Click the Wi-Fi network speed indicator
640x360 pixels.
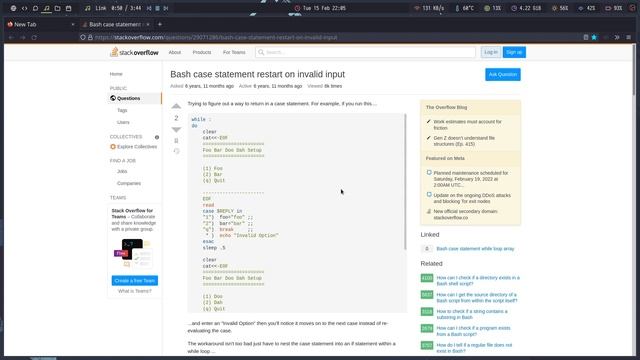click(429, 8)
